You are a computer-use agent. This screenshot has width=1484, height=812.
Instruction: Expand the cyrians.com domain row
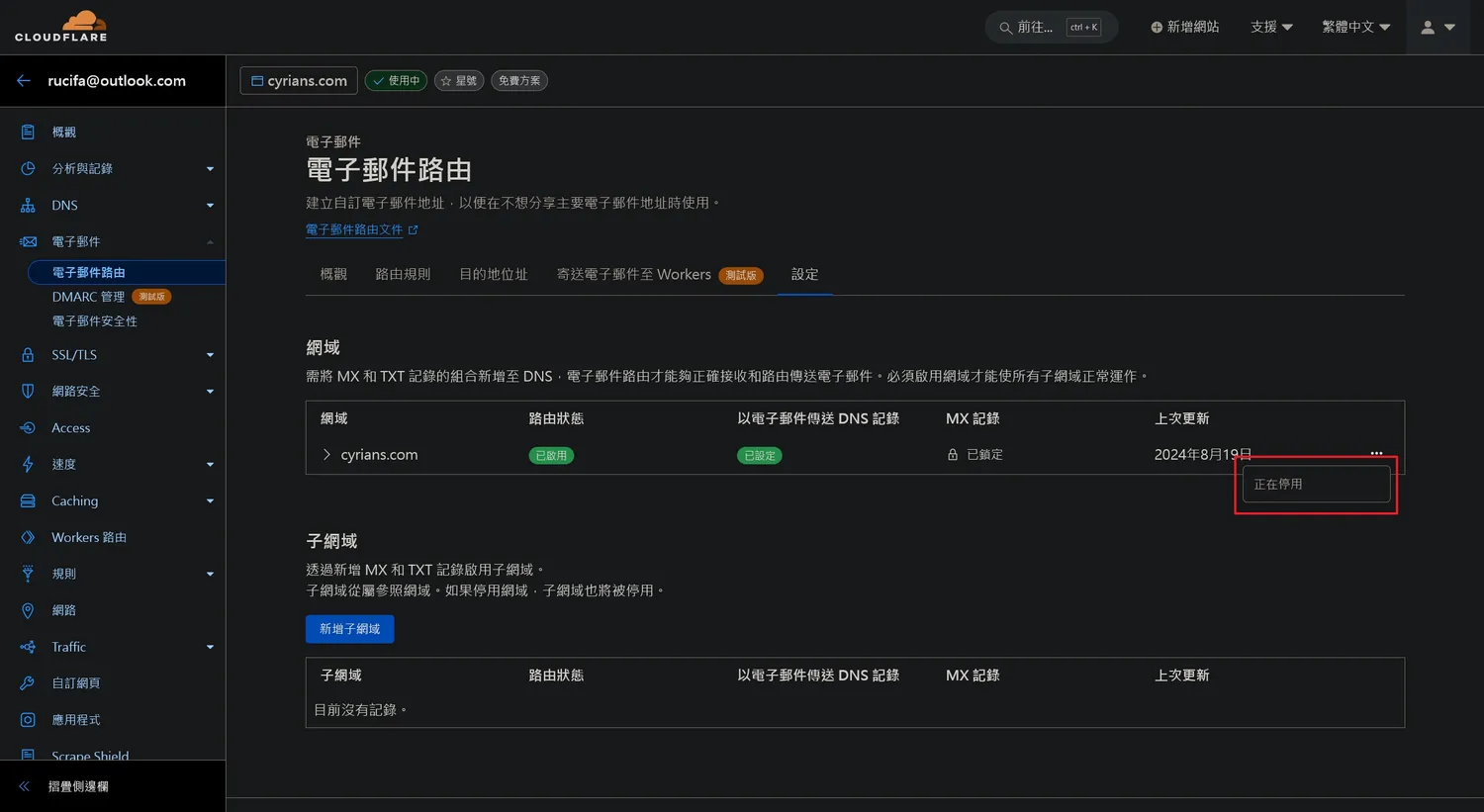pos(325,454)
